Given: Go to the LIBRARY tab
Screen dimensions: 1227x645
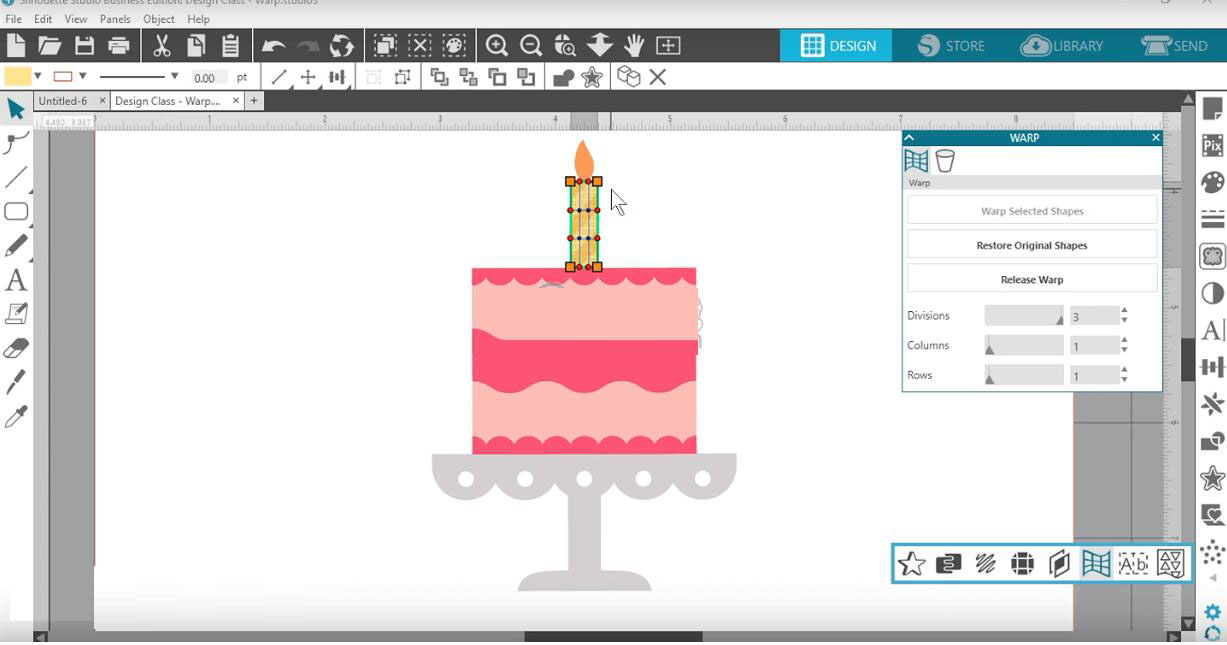Looking at the screenshot, I should pyautogui.click(x=1062, y=46).
